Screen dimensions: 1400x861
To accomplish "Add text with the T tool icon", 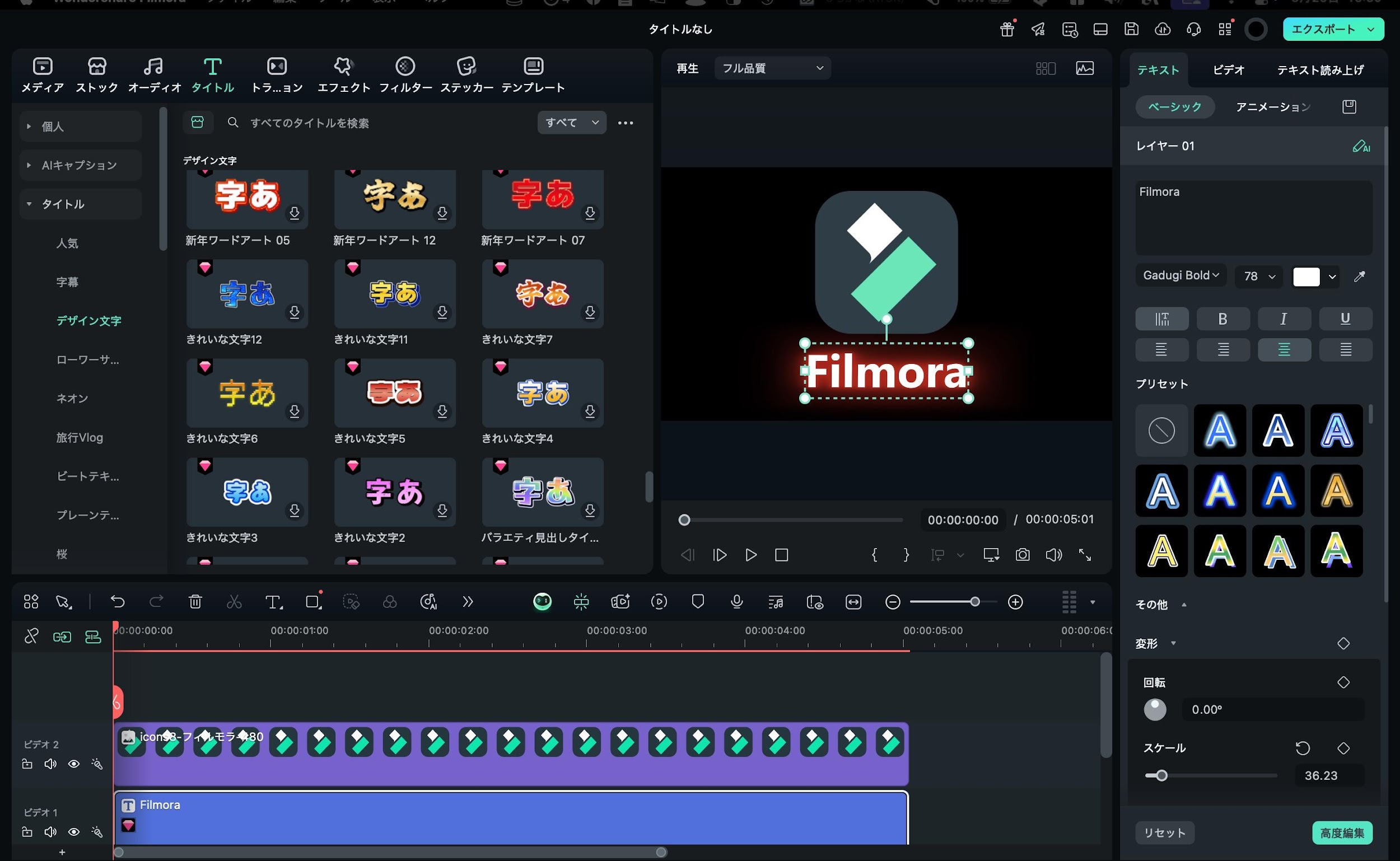I will pos(273,602).
